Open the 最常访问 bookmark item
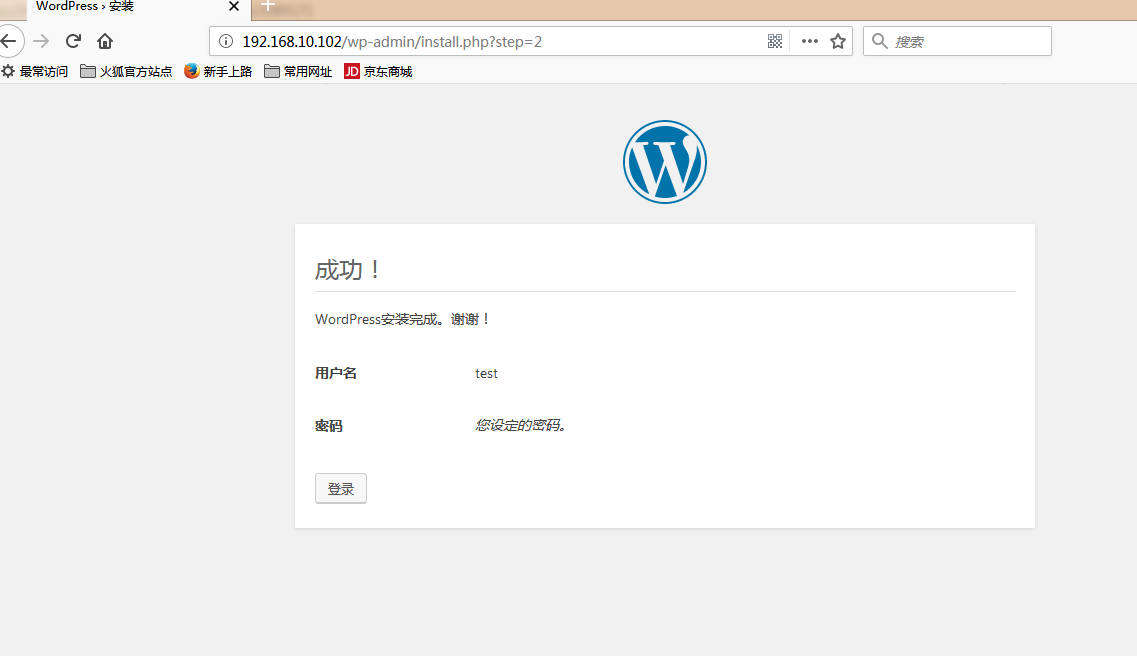This screenshot has height=656, width=1137. [35, 71]
